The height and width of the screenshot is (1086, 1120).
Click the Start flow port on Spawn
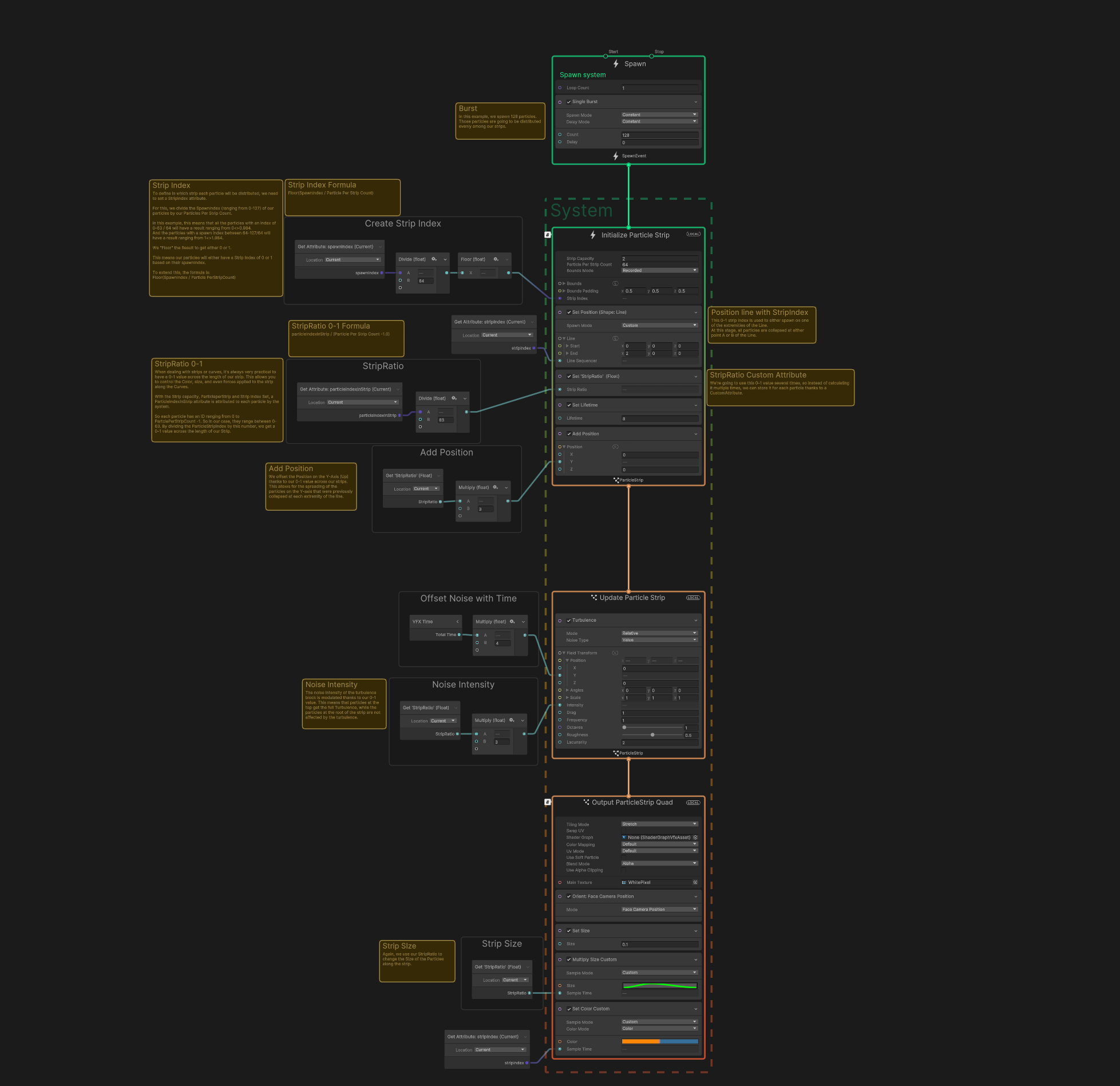point(605,56)
